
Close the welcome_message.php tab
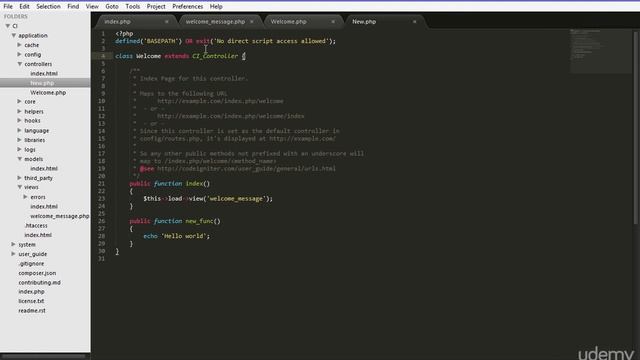(251, 22)
